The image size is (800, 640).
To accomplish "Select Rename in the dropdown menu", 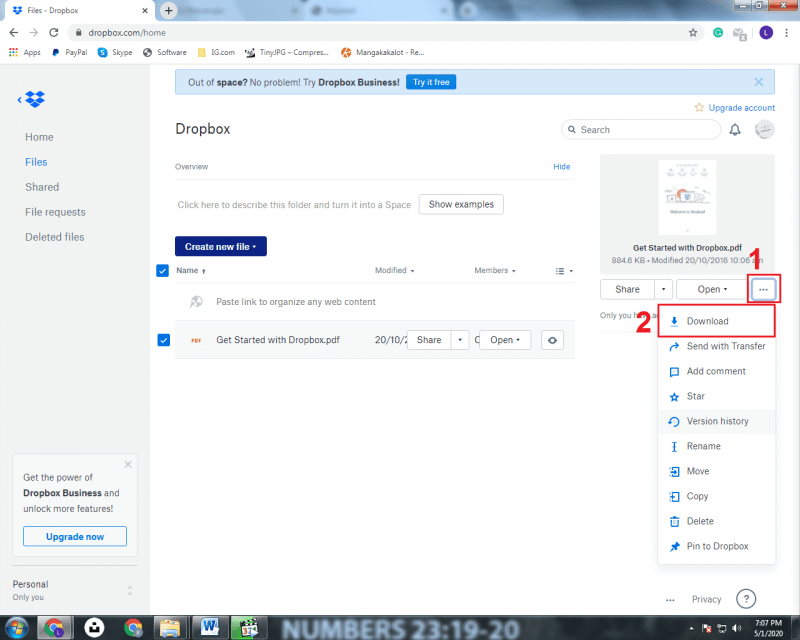I will [703, 446].
